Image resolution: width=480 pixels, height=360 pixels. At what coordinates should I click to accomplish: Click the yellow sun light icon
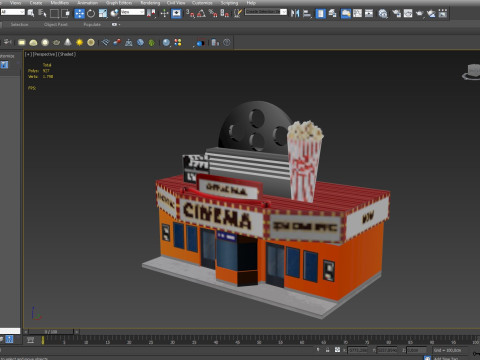point(79,42)
